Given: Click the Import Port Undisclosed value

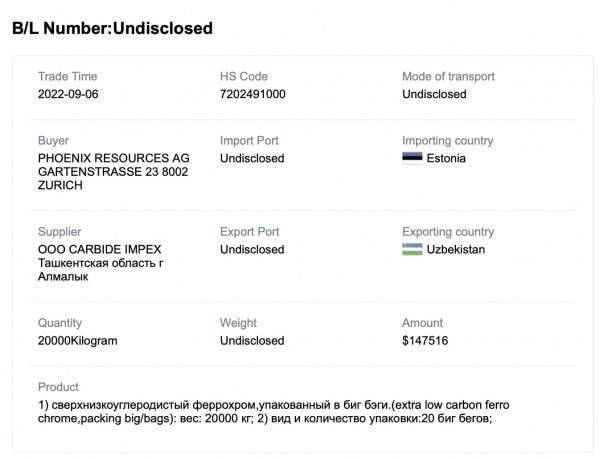Looking at the screenshot, I should [x=252, y=158].
